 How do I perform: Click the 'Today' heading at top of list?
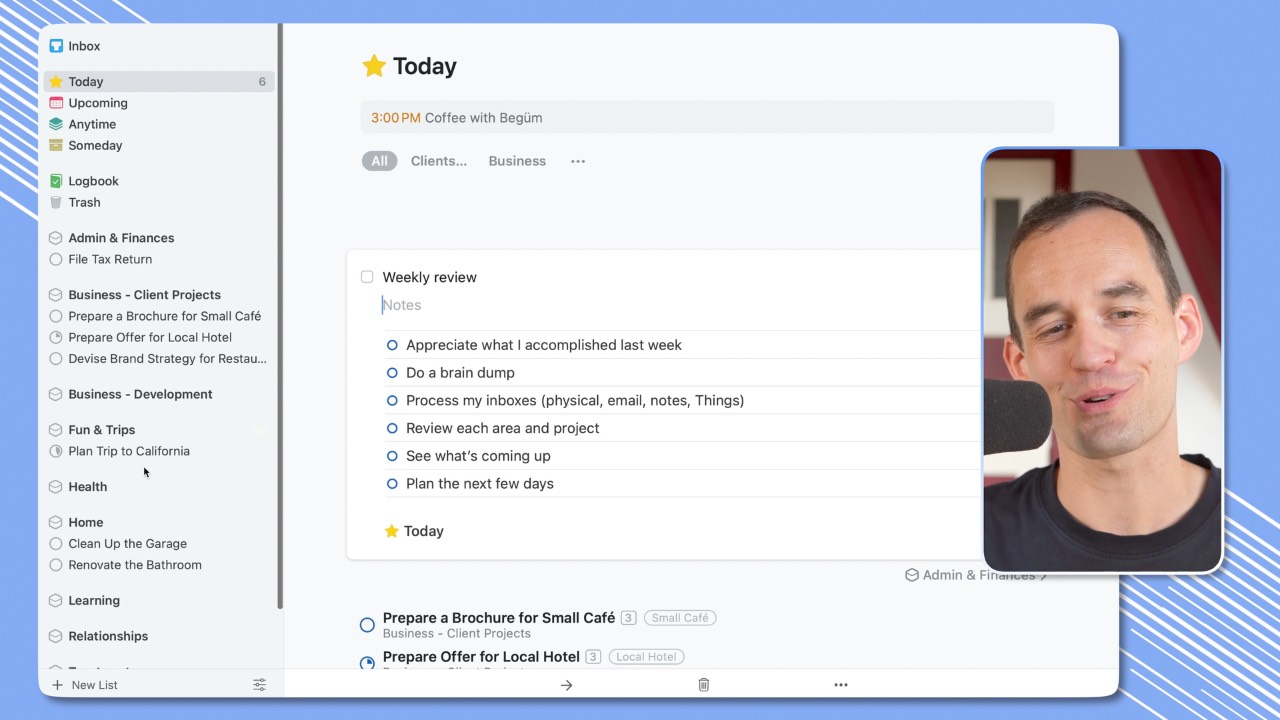tap(425, 66)
